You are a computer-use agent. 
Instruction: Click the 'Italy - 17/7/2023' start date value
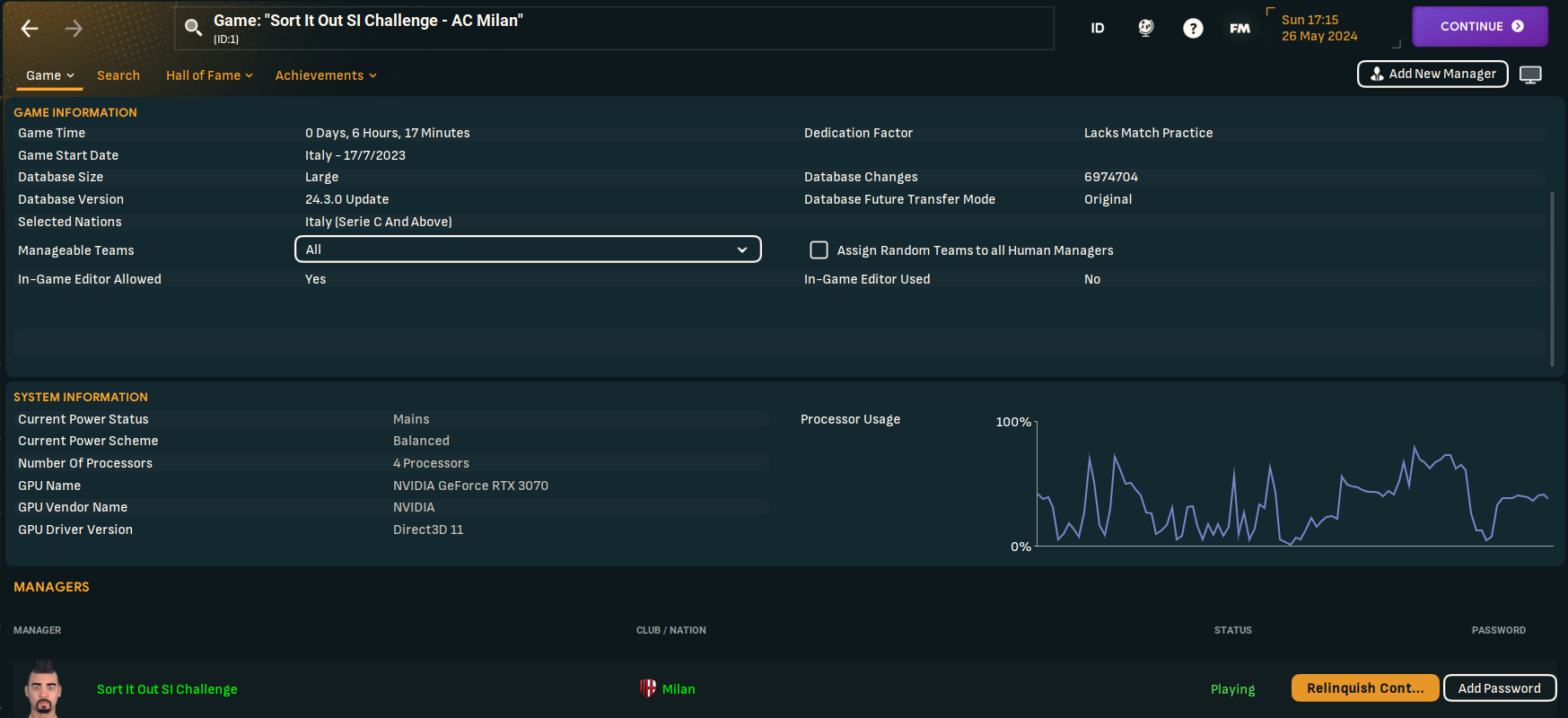point(355,155)
